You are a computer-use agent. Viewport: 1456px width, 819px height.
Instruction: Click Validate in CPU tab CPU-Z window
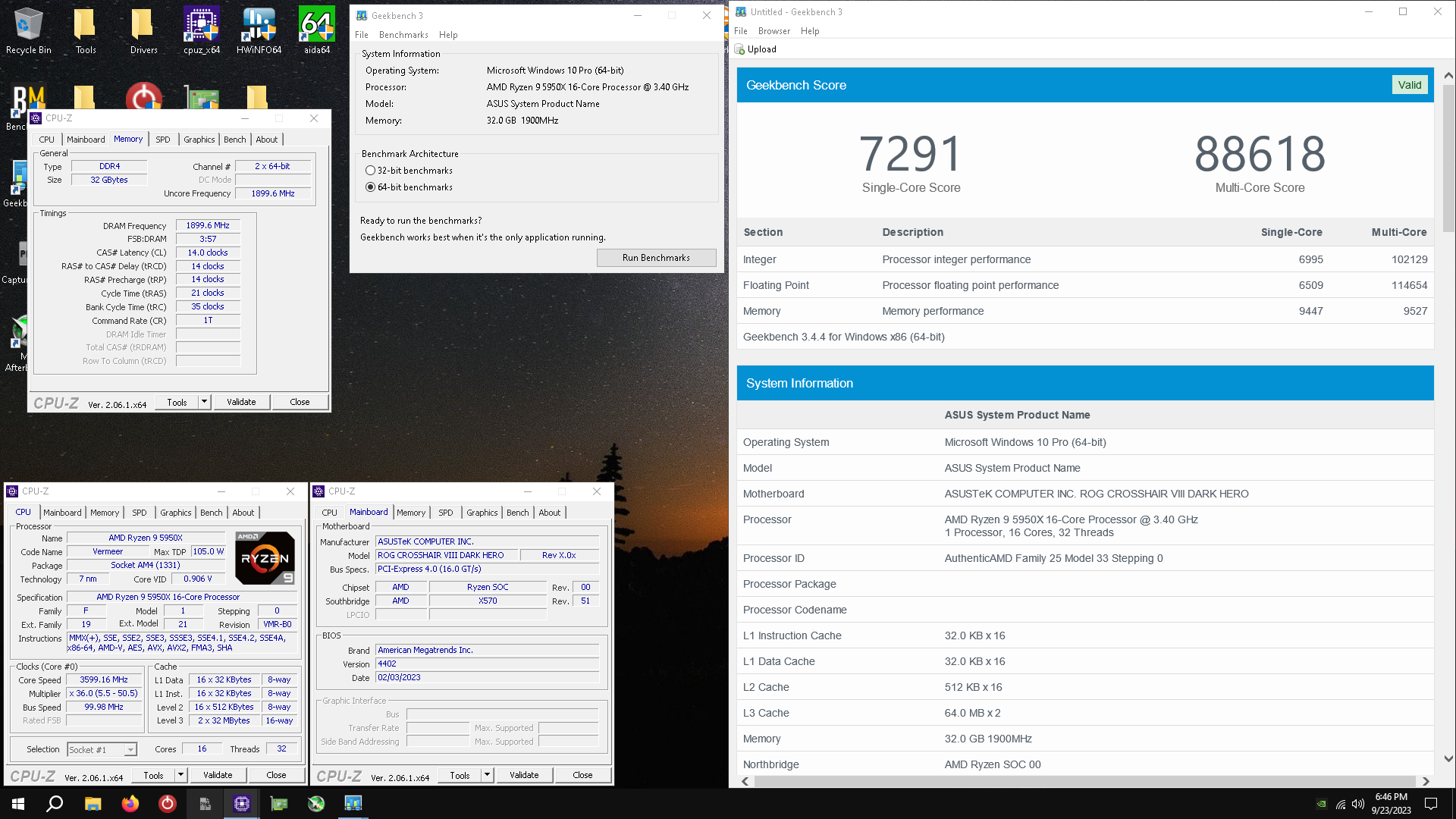[218, 775]
